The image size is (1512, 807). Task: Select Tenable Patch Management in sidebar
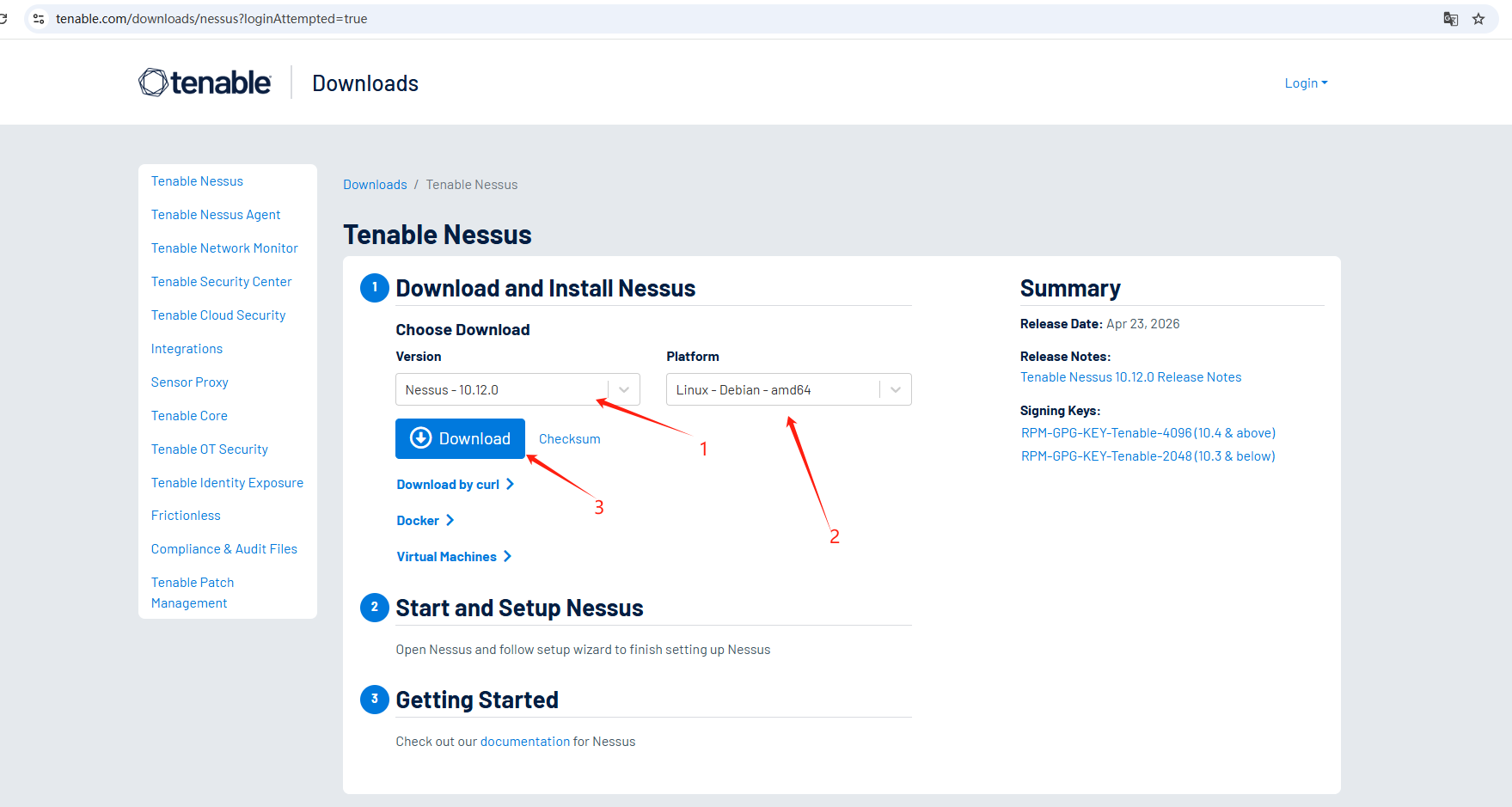[x=193, y=593]
